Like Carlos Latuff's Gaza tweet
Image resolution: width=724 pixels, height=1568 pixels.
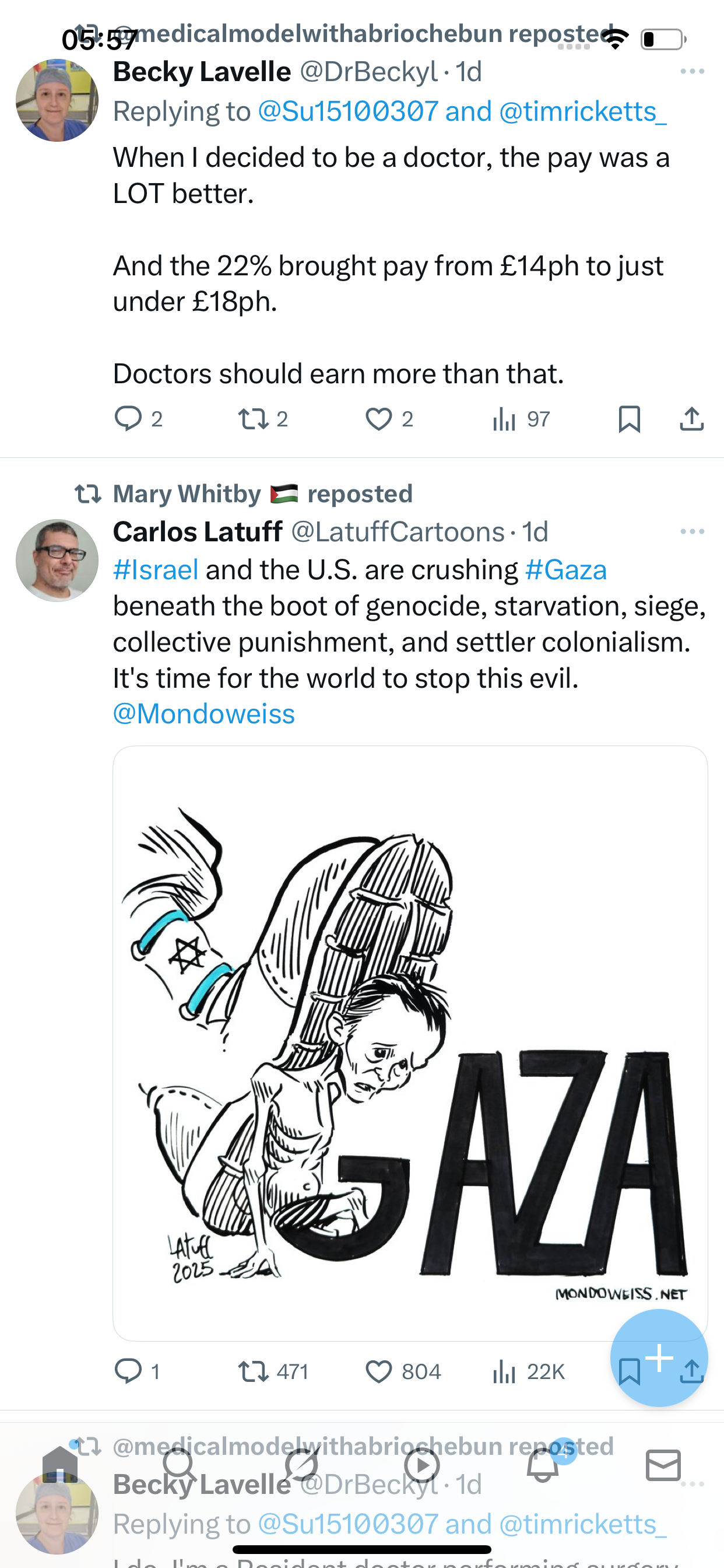coord(403,1372)
